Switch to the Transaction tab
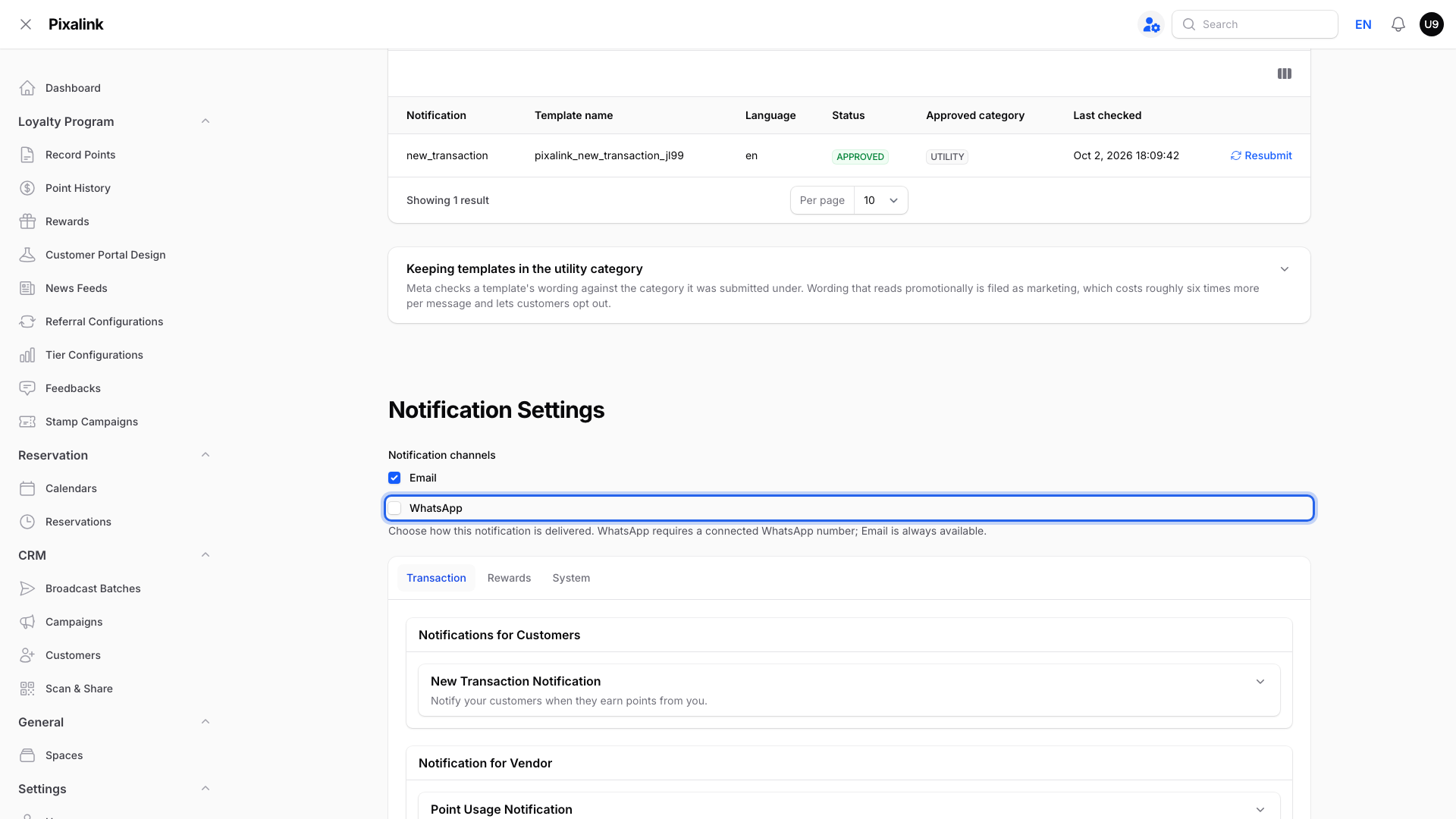Viewport: 1456px width, 819px height. pyautogui.click(x=436, y=578)
